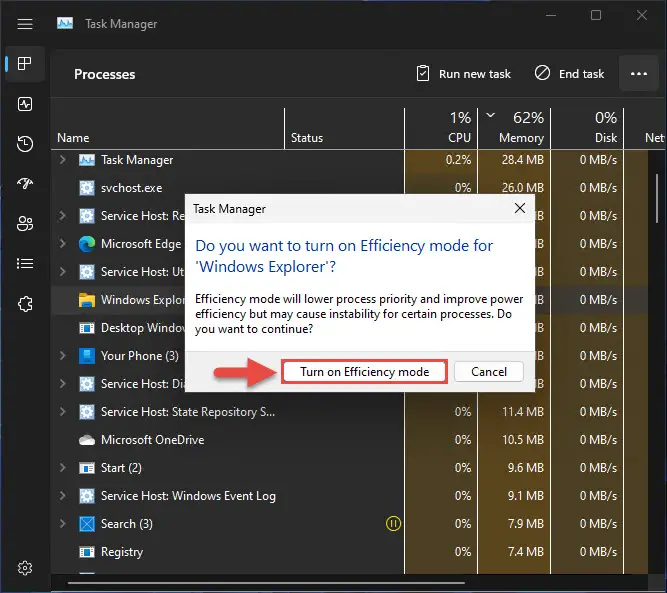This screenshot has width=667, height=593.
Task: Click the Registry process icon
Action: tap(87, 552)
